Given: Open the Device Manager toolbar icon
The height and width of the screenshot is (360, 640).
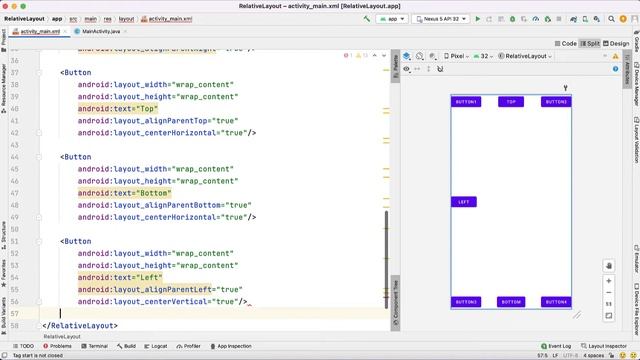Looking at the screenshot, I should tap(585, 19).
